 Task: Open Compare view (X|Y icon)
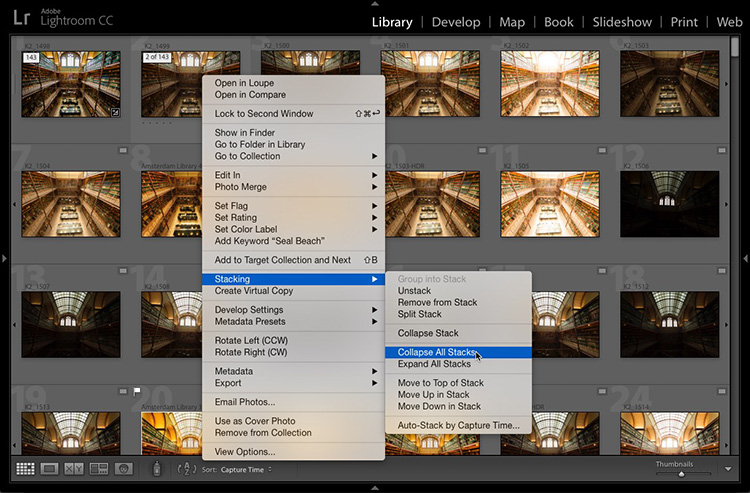click(74, 469)
